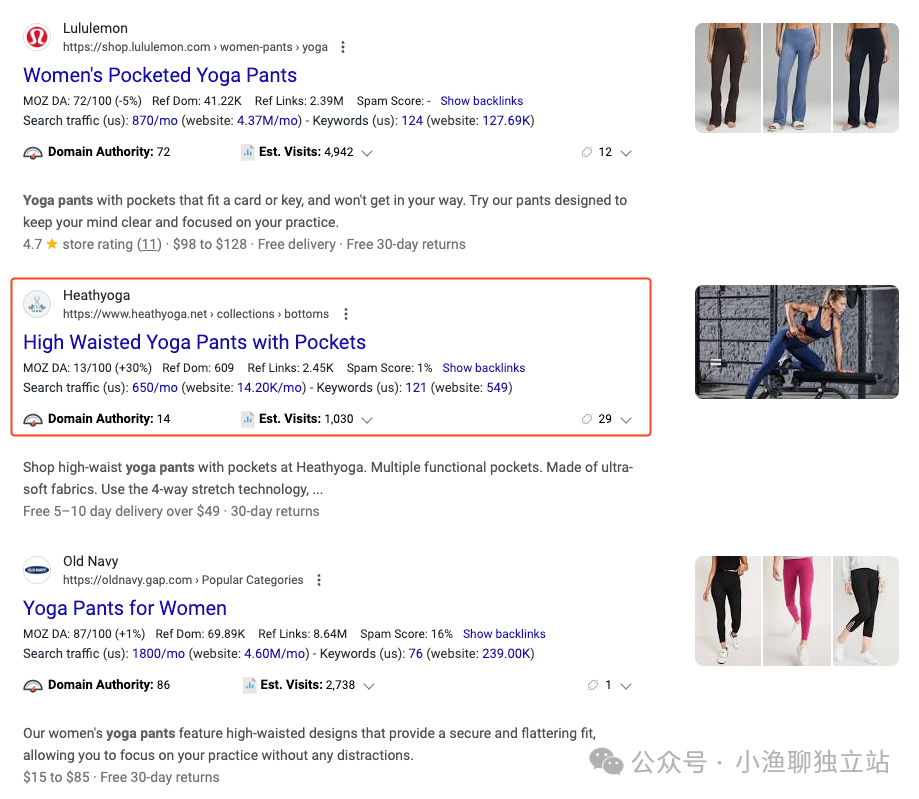Click Heathyoga workout thumbnail image
This screenshot has height=799, width=919.
797,342
